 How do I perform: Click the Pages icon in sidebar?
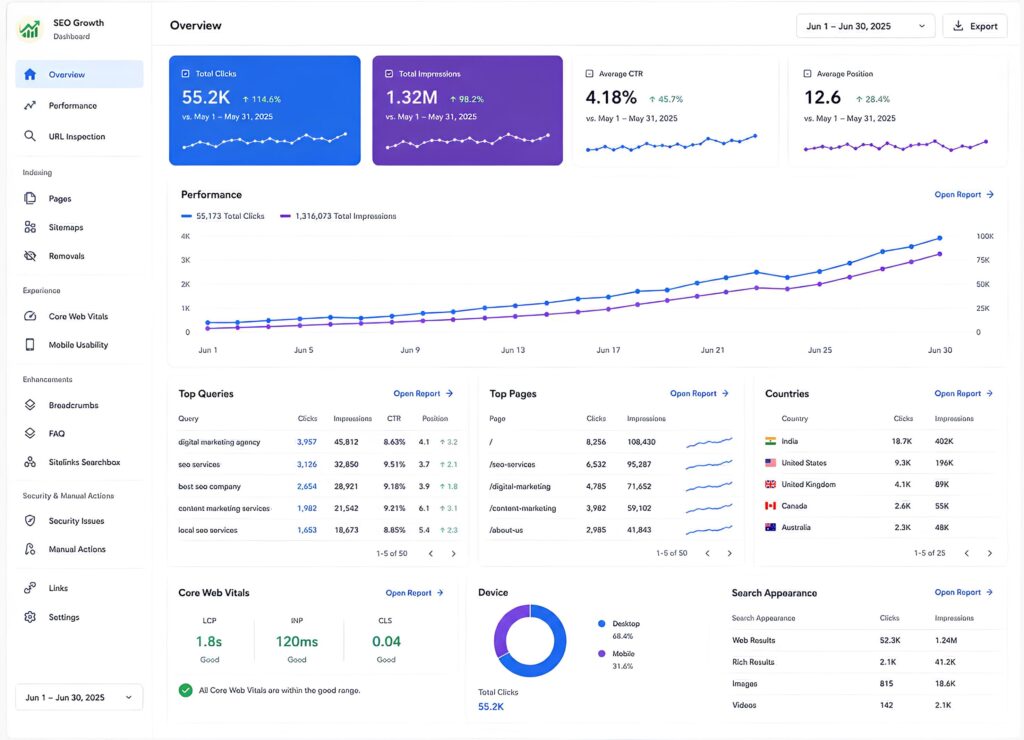pos(30,199)
